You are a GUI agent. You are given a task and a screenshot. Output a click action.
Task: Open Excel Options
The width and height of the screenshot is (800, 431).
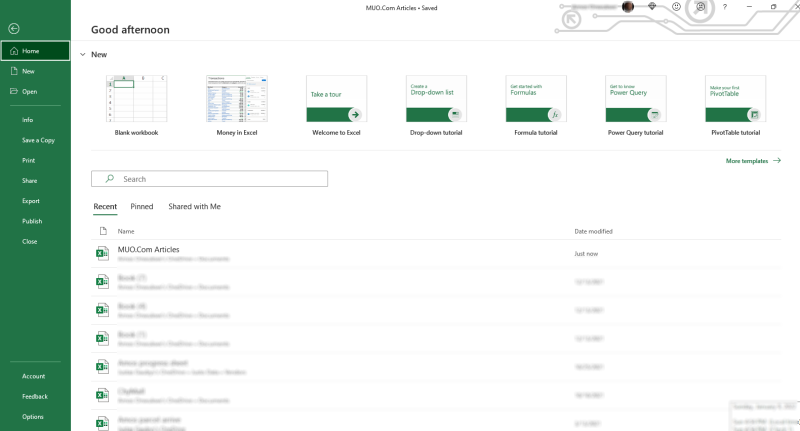tap(33, 417)
